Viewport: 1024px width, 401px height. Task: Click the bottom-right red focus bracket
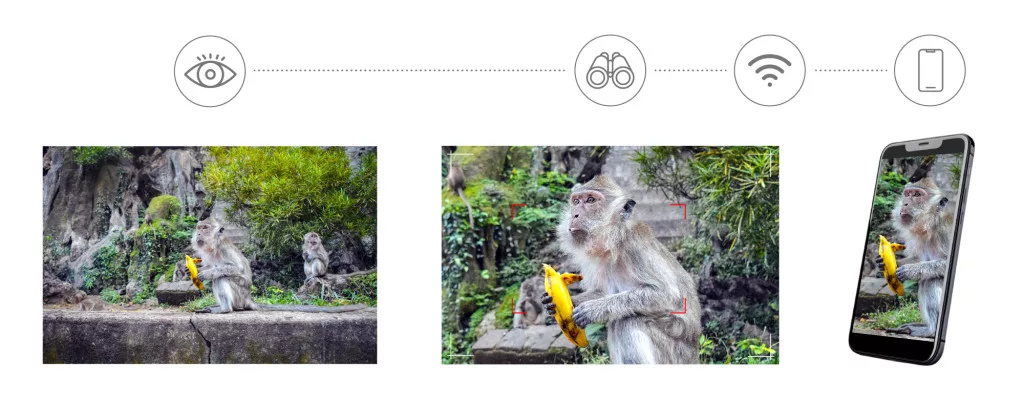tap(680, 306)
